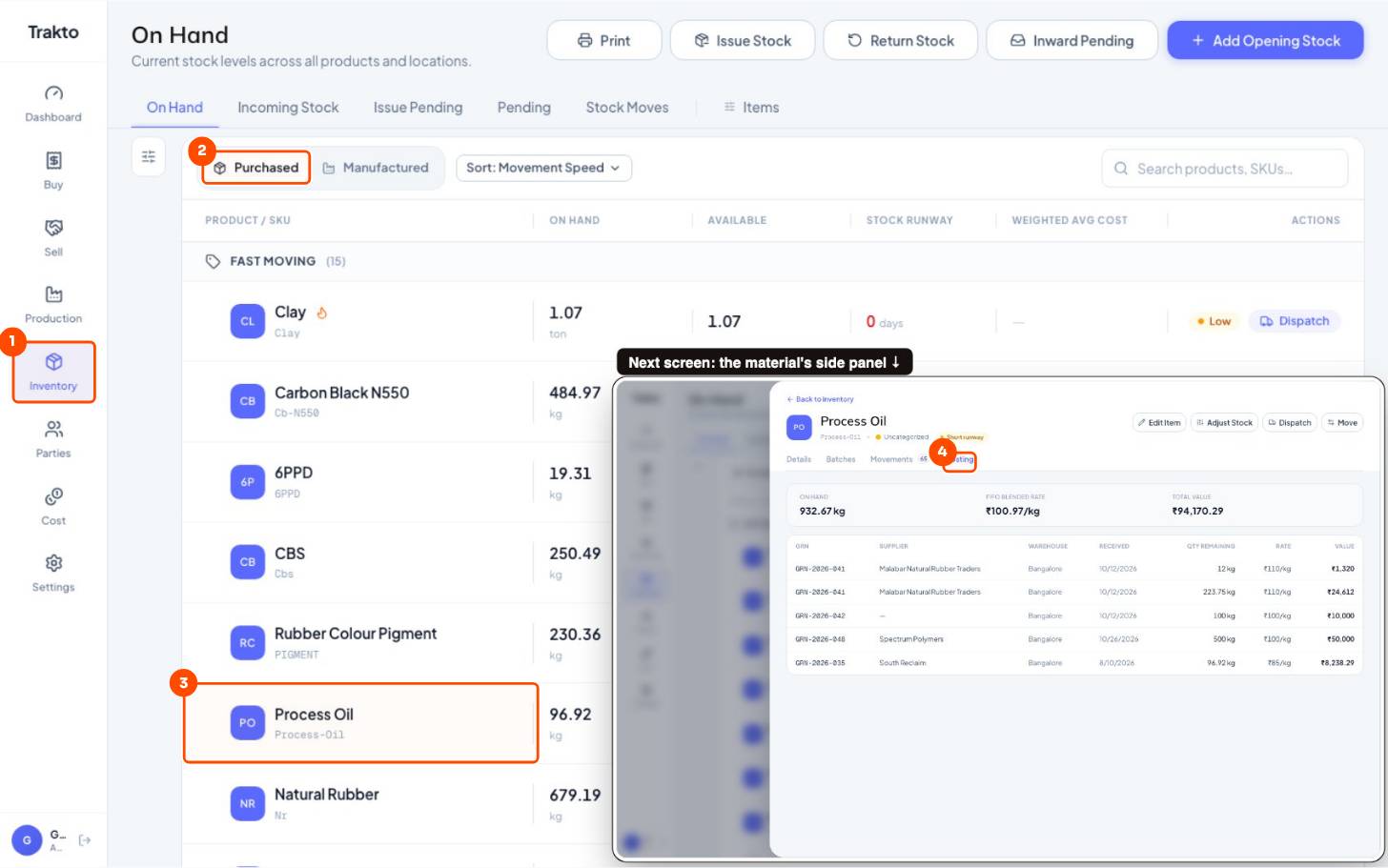The image size is (1388, 868).
Task: Switch to the Incoming Stock tab
Action: pyautogui.click(x=288, y=108)
